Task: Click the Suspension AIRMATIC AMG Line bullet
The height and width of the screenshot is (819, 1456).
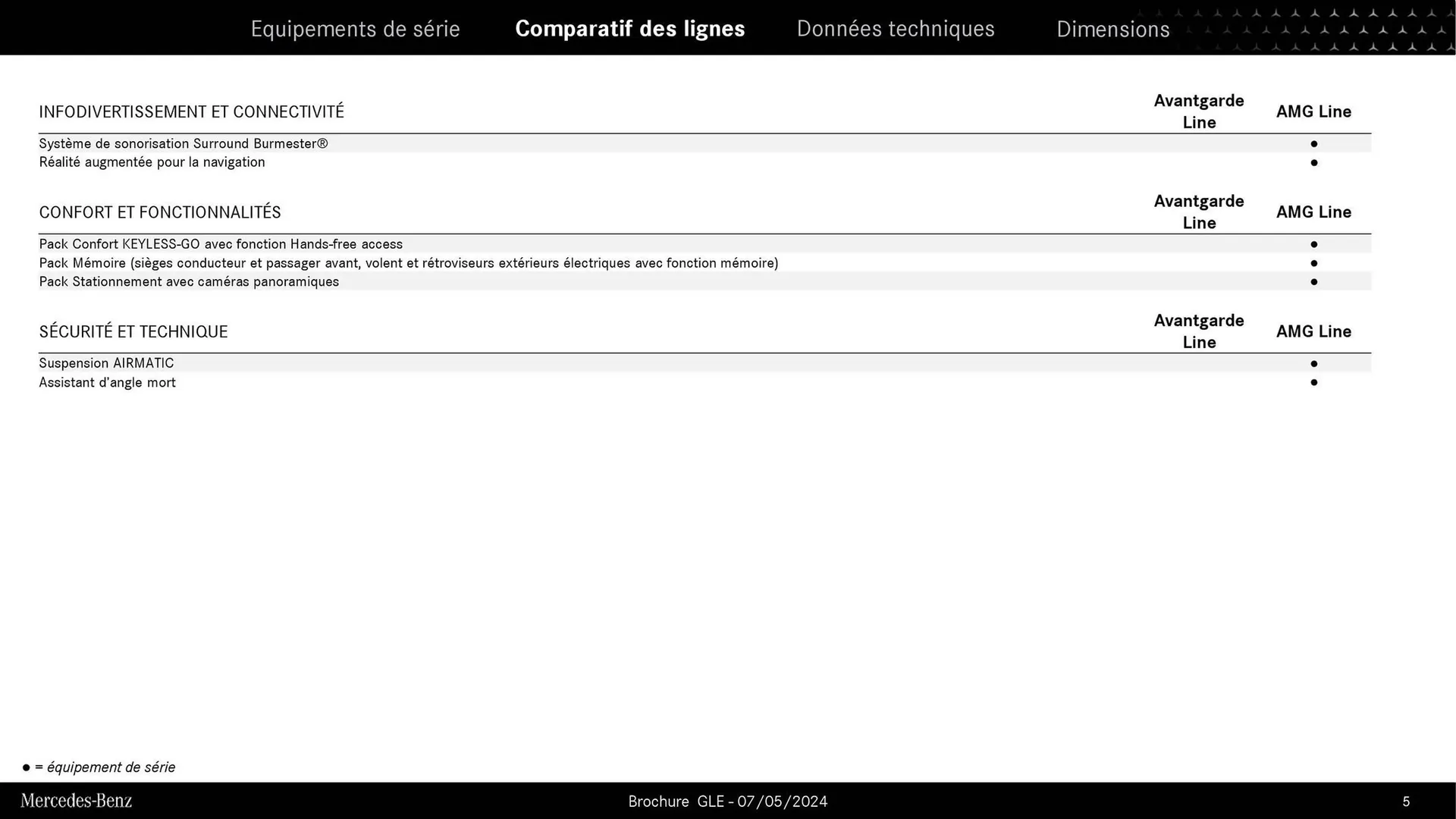Action: coord(1313,363)
